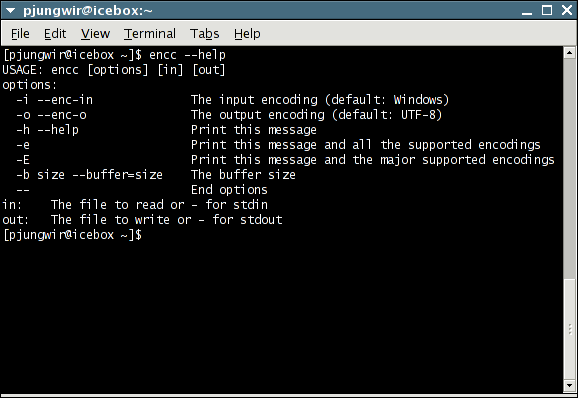Image resolution: width=578 pixels, height=398 pixels.
Task: Click the scrollbar trough above the thumb
Action: [570, 168]
